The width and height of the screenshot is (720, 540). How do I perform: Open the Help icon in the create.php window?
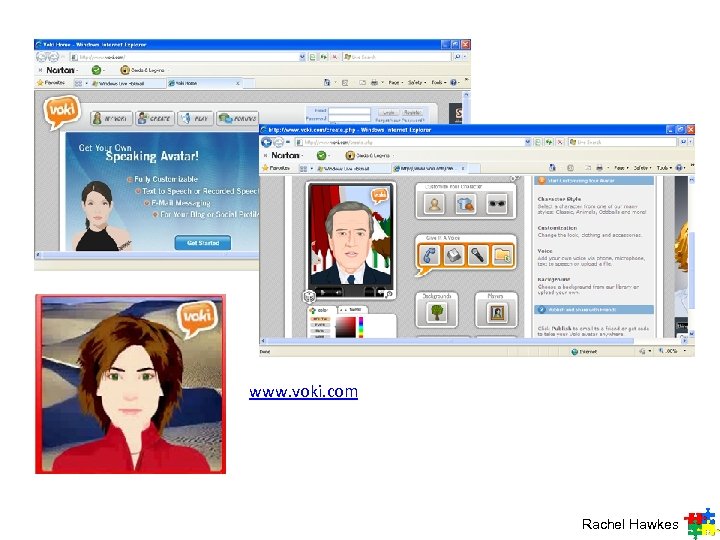[x=679, y=168]
